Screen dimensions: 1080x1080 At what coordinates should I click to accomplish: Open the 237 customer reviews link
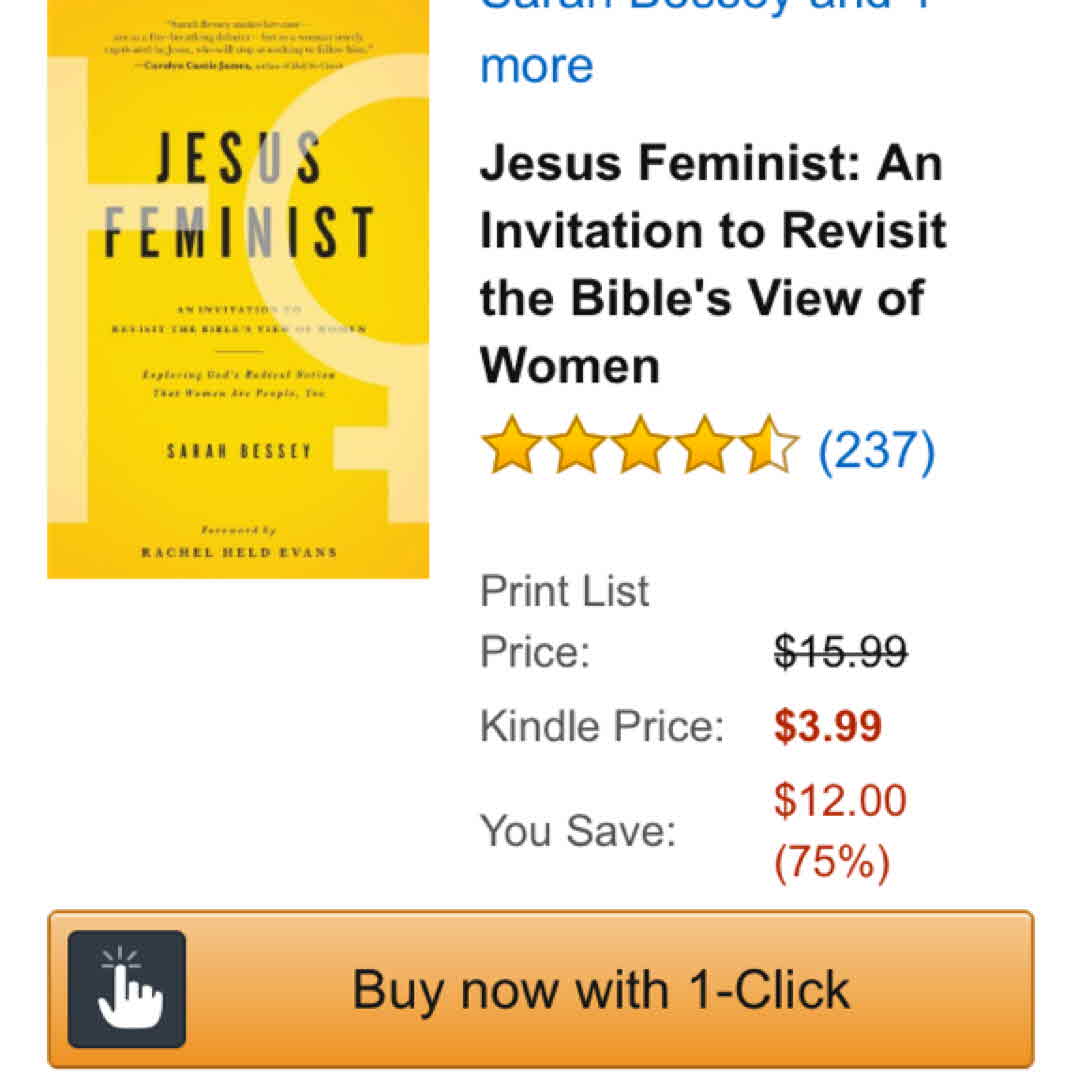876,450
